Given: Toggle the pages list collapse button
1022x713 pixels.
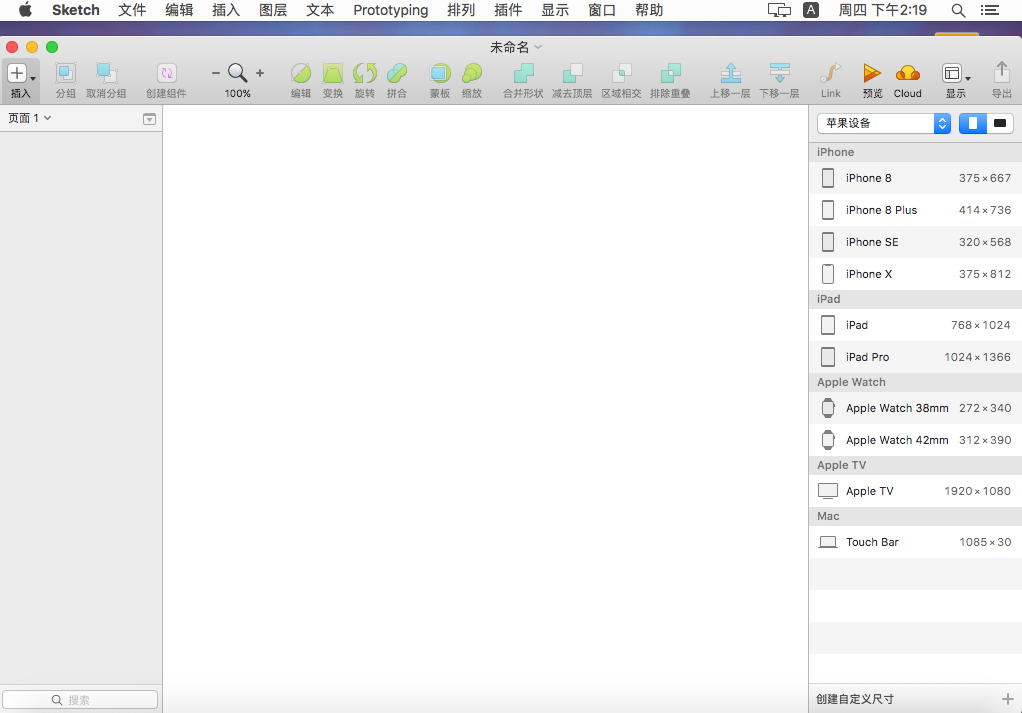Looking at the screenshot, I should (x=149, y=119).
